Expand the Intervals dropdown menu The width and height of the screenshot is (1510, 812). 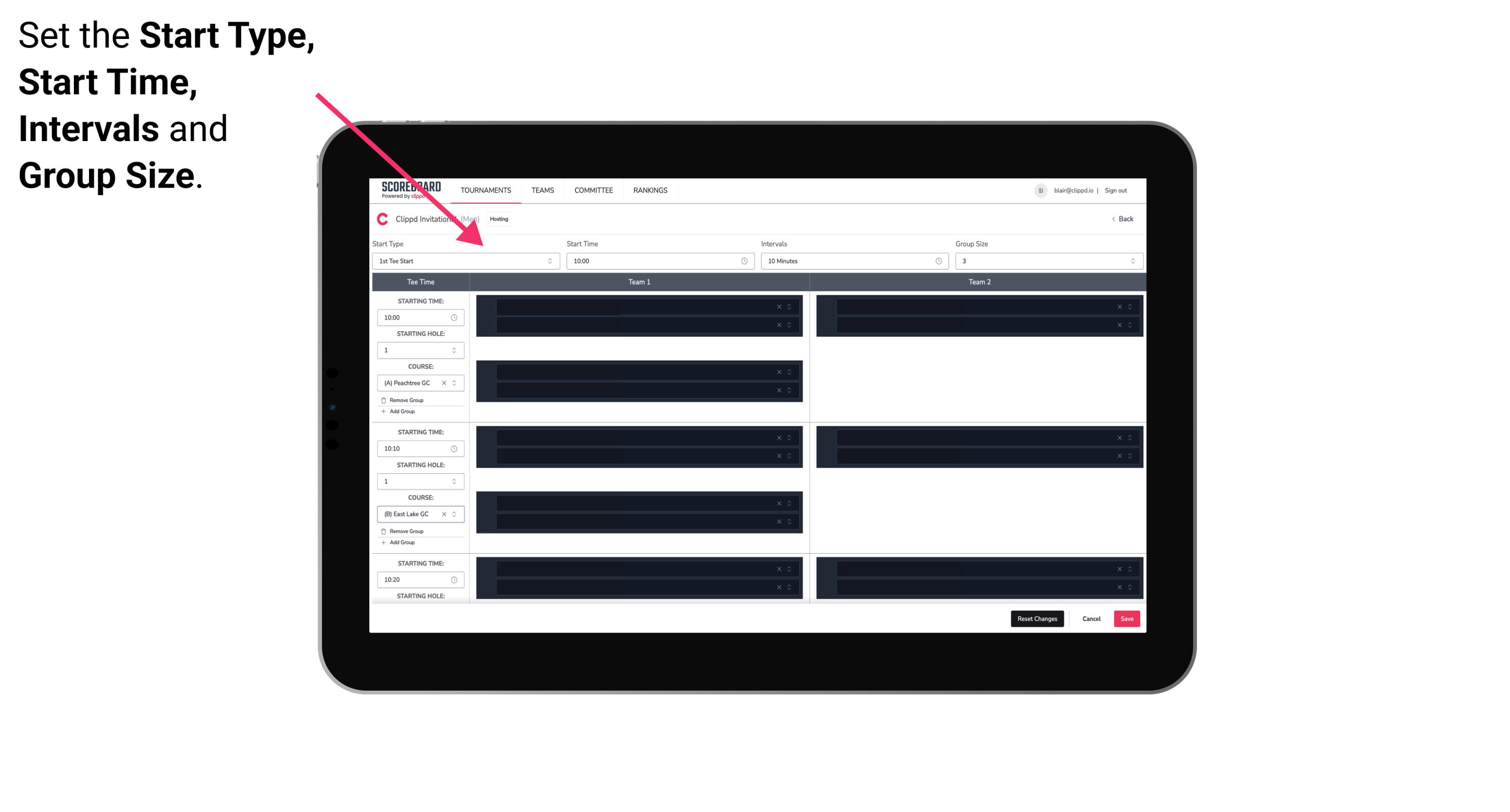(x=852, y=261)
